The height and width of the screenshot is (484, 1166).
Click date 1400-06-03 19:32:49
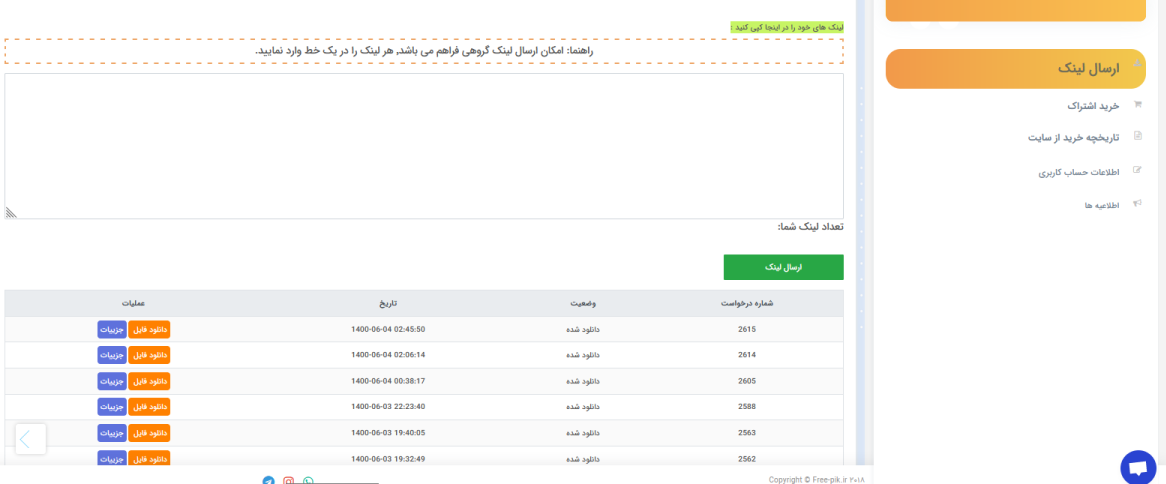click(388, 459)
